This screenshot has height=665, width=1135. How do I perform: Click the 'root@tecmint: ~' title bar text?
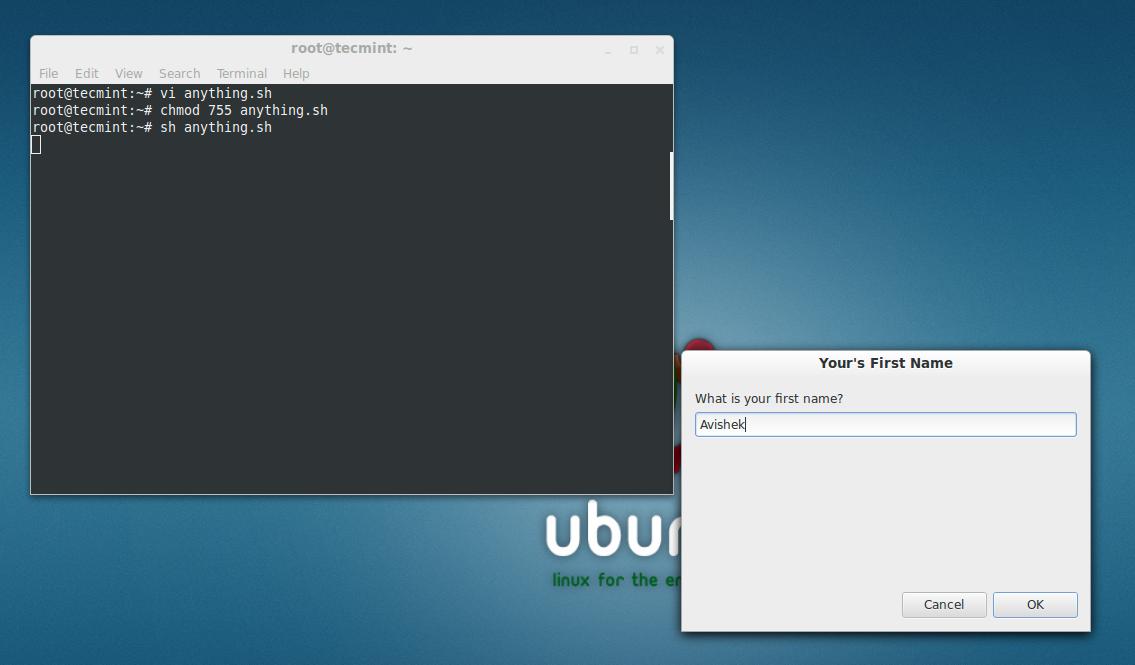(352, 48)
